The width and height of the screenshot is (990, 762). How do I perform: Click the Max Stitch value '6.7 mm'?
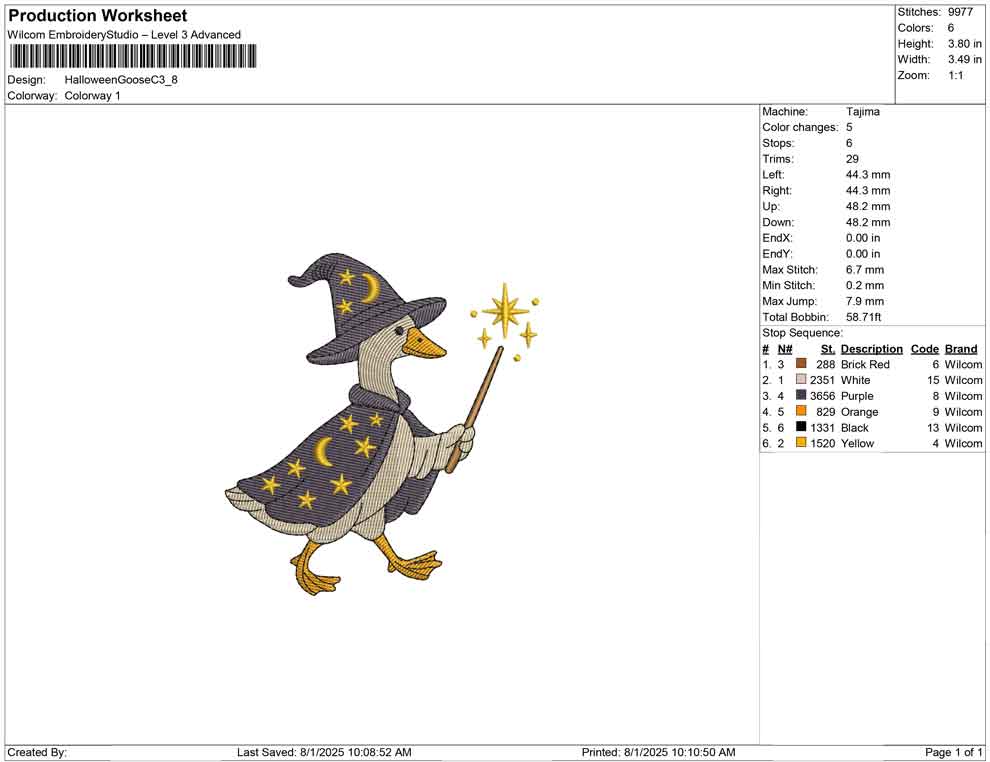click(x=865, y=270)
